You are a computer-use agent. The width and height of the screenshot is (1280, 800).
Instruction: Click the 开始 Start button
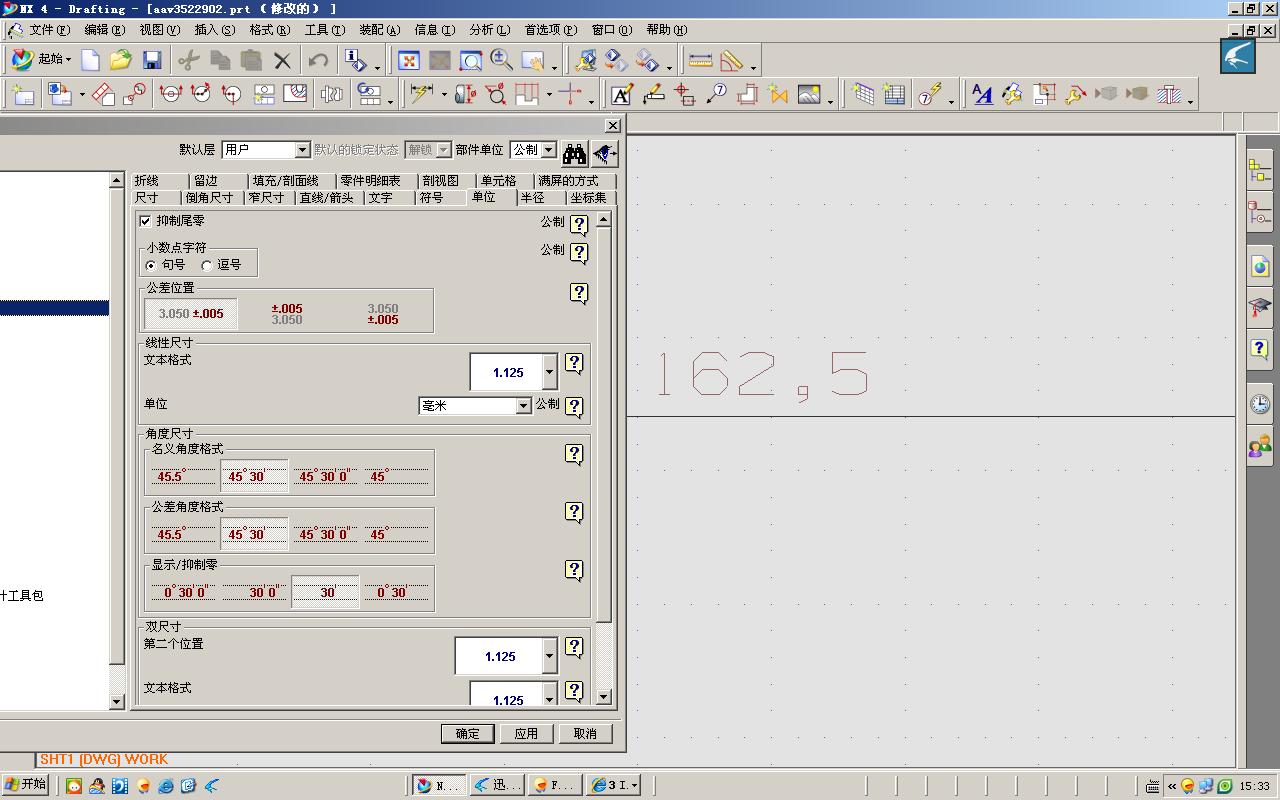(x=26, y=785)
